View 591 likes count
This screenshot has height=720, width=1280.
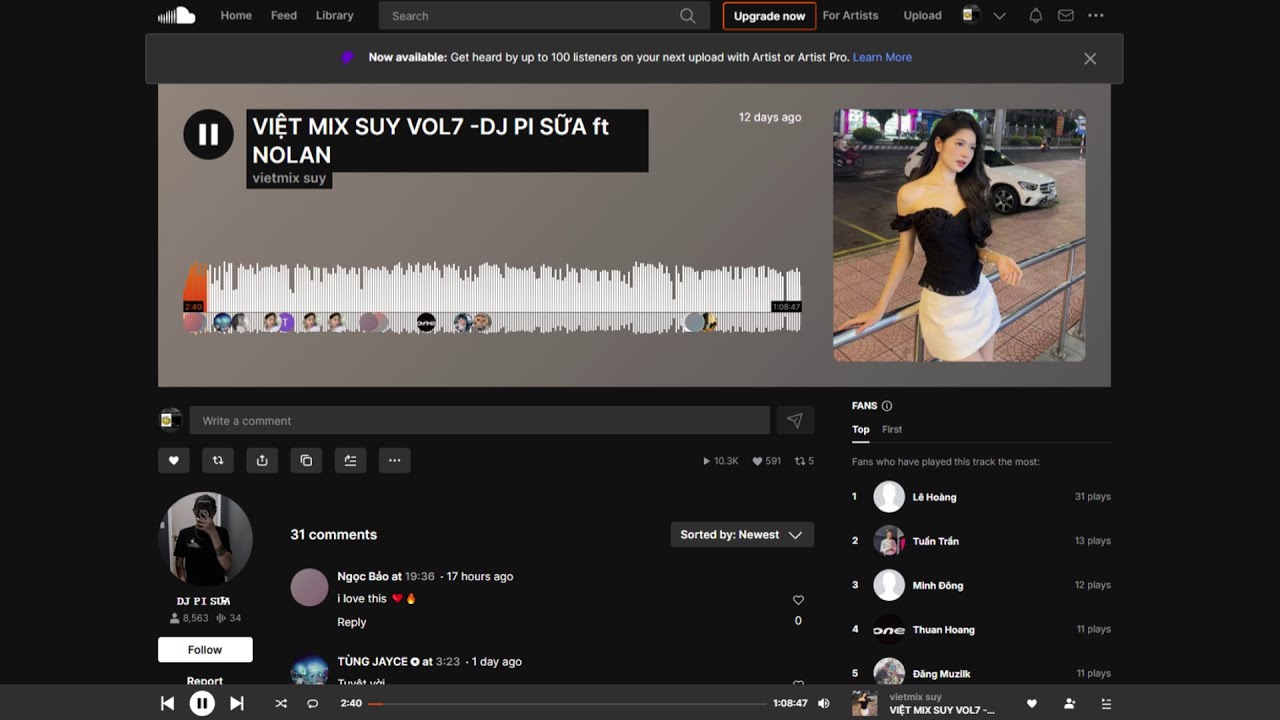coord(767,461)
